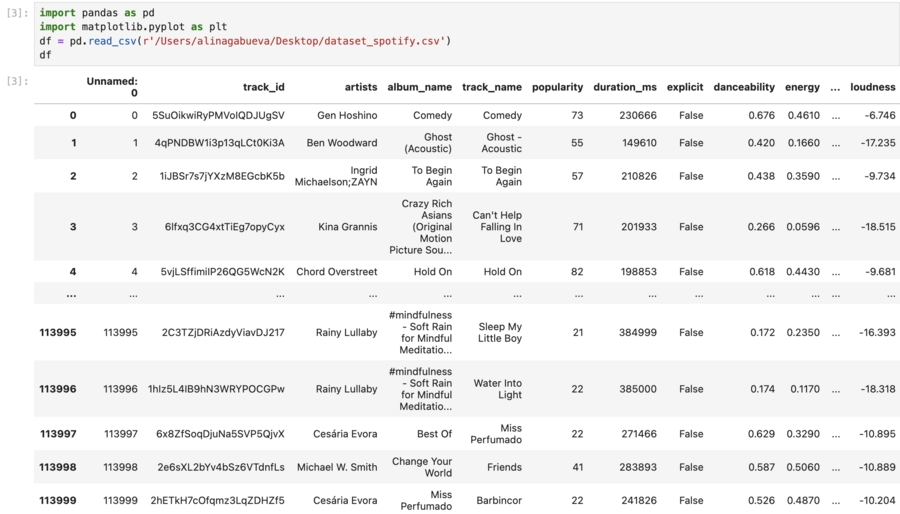Select the explicit column header
The height and width of the screenshot is (514, 900).
(x=685, y=87)
